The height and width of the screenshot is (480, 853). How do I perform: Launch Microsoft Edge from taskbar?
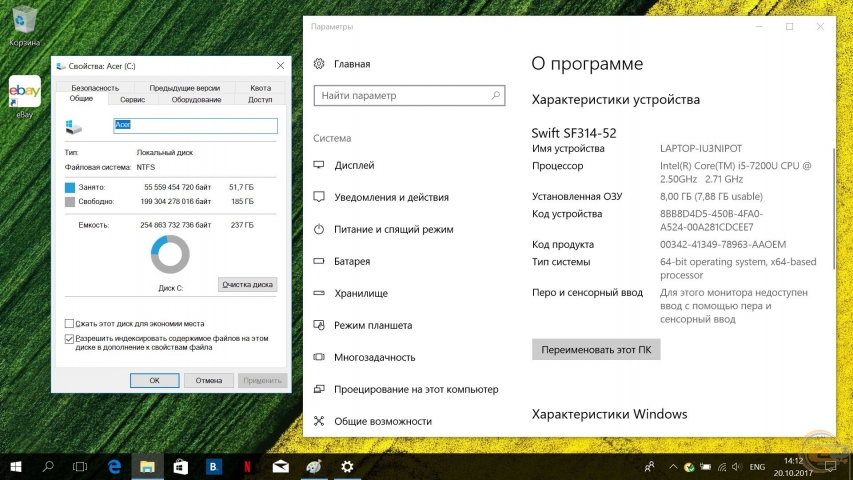point(114,466)
